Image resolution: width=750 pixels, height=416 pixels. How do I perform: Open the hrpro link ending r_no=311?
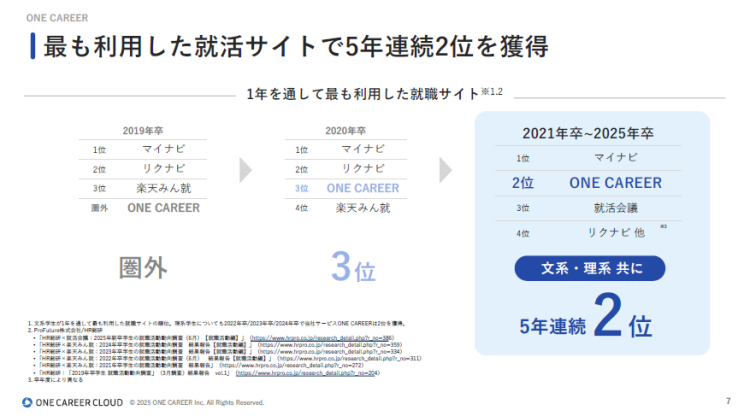tap(349, 358)
